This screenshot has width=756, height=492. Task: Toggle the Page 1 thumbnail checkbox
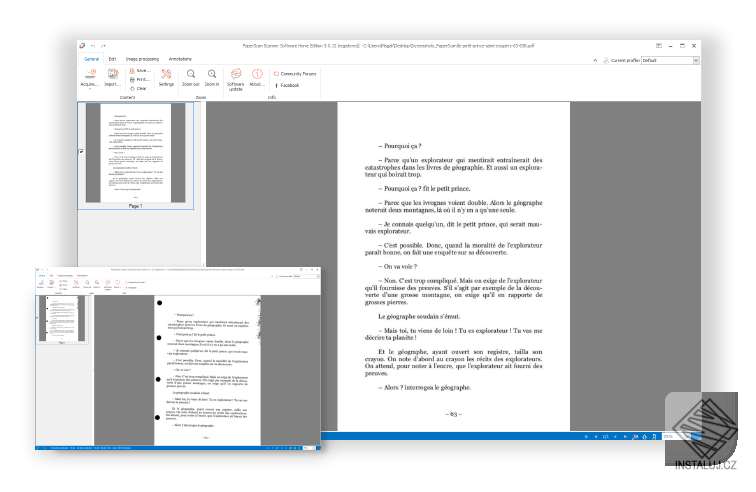(81, 151)
